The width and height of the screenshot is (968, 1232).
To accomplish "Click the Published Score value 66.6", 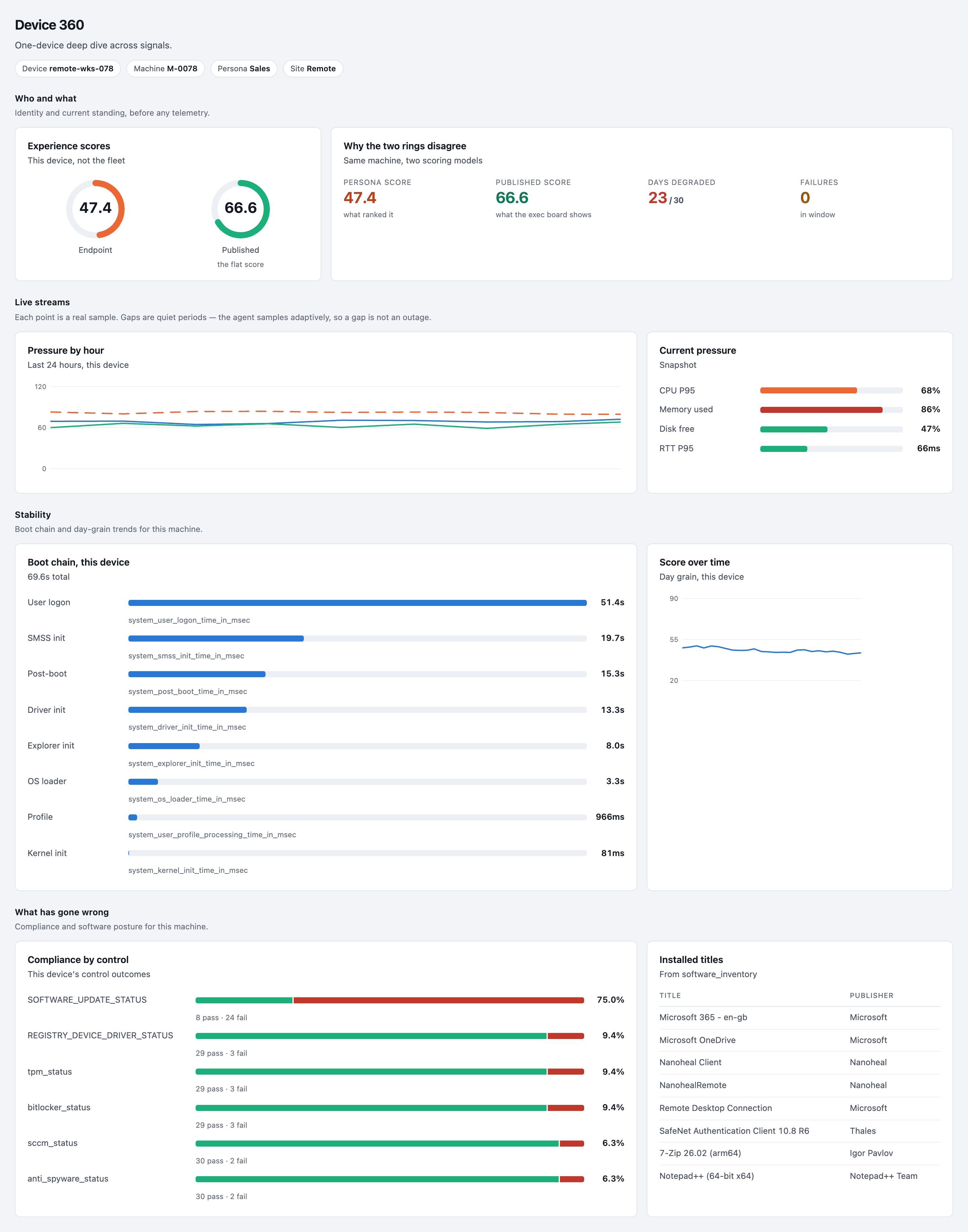I will 512,198.
